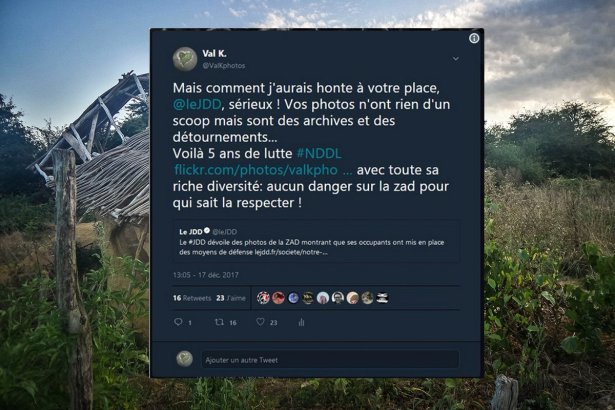Follow the flickr.com/photos/valkpho link
This screenshot has width=615, height=410.
263,170
